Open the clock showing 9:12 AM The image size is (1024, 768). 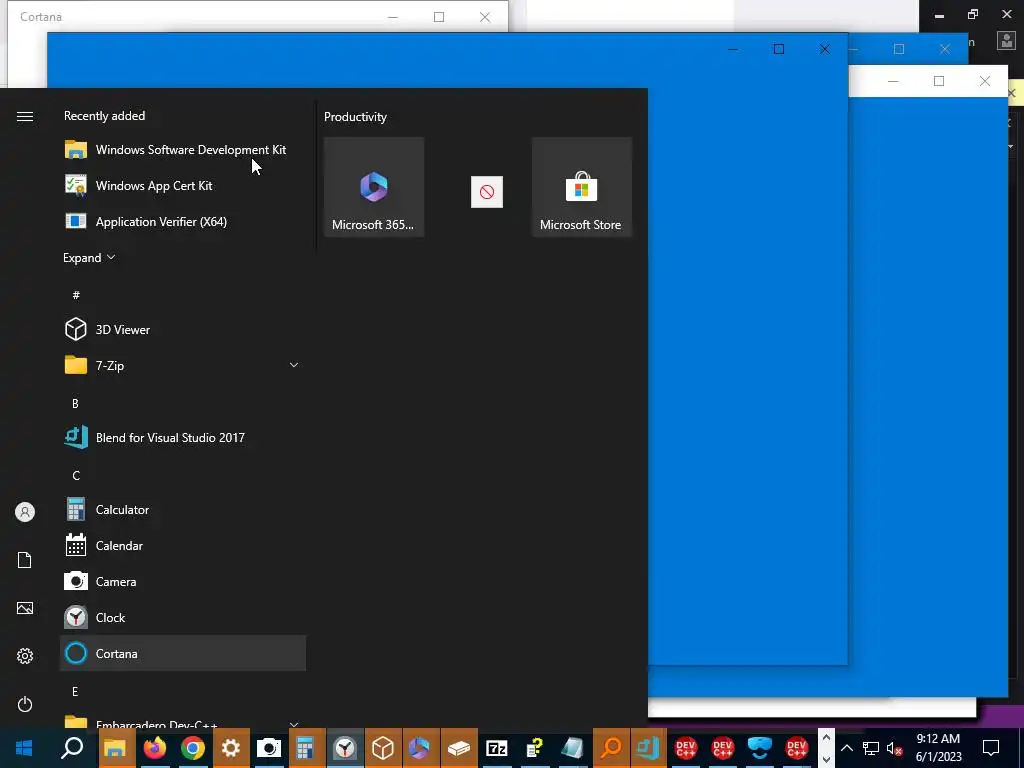pos(938,748)
